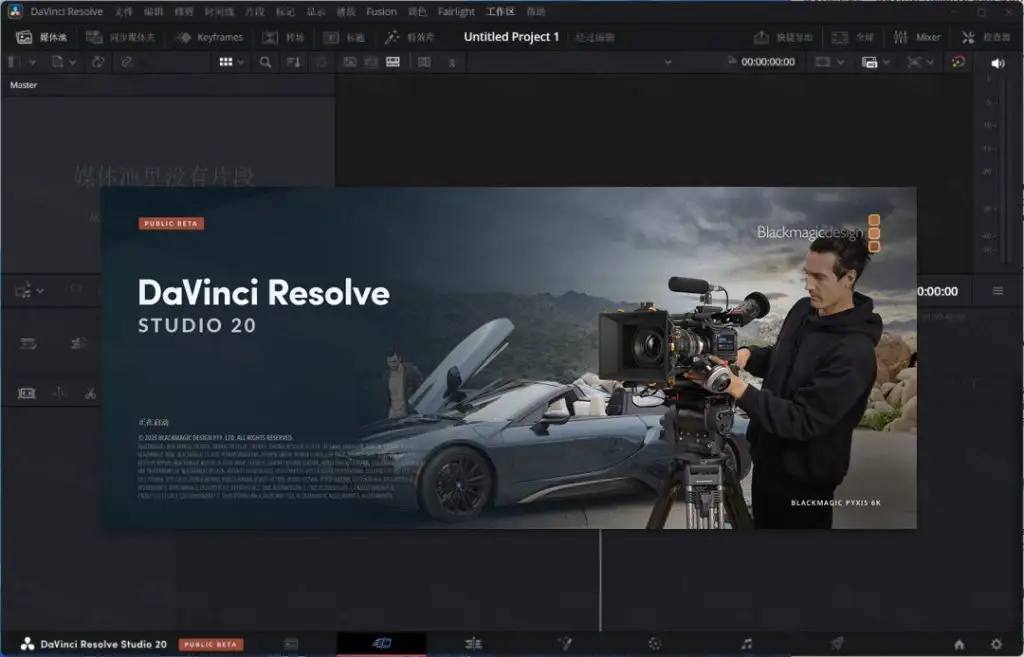Open the 转场 (Transitions) panel
The height and width of the screenshot is (657, 1024).
pos(283,37)
